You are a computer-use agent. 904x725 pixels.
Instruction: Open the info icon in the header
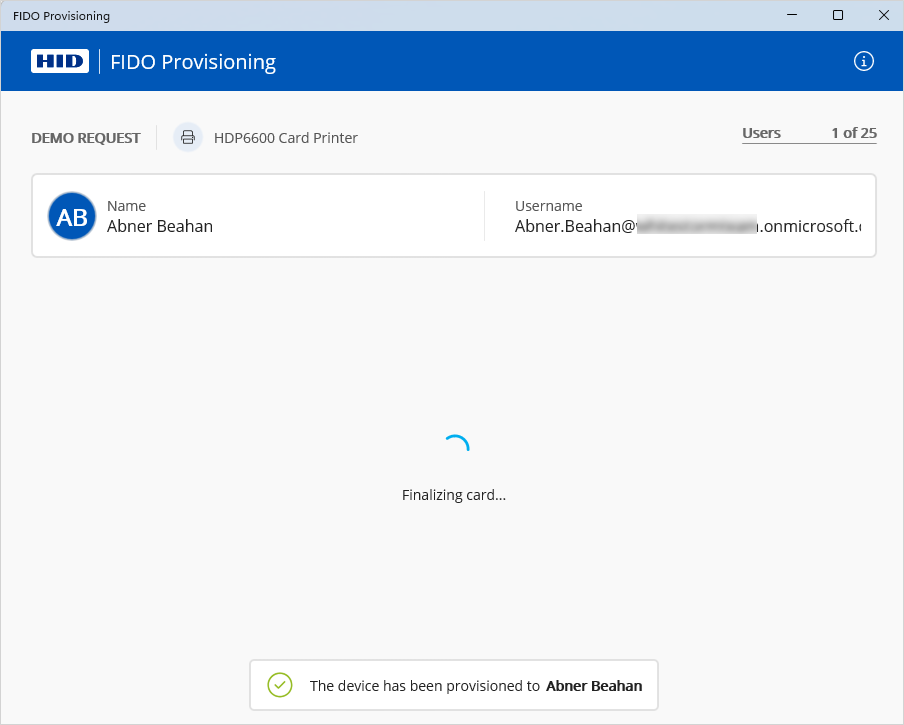(864, 61)
